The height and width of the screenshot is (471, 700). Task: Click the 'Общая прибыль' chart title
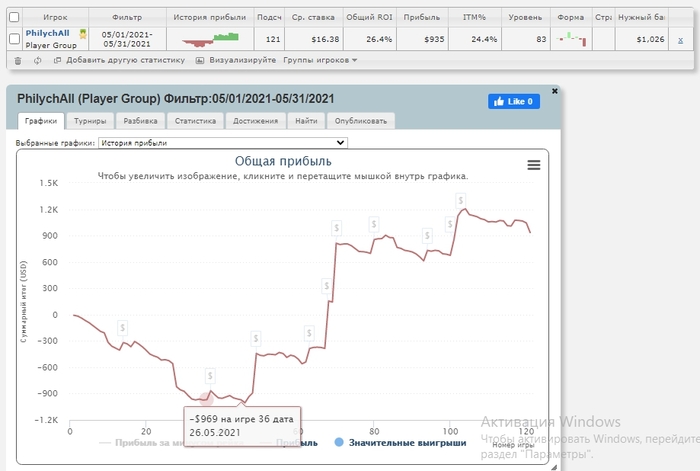click(x=283, y=161)
